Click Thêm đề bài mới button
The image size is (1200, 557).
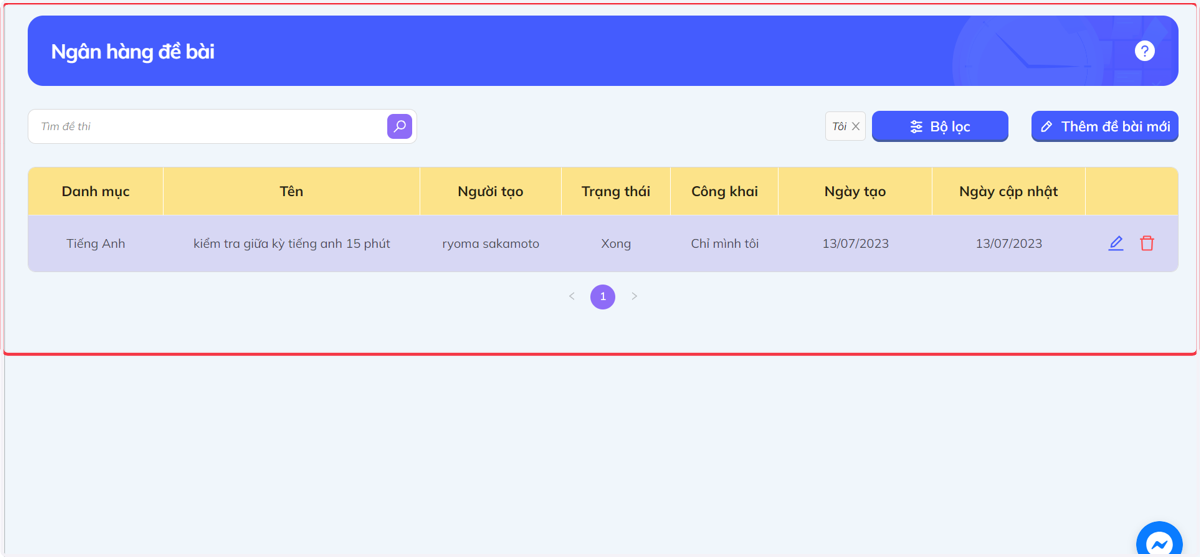click(x=1105, y=126)
